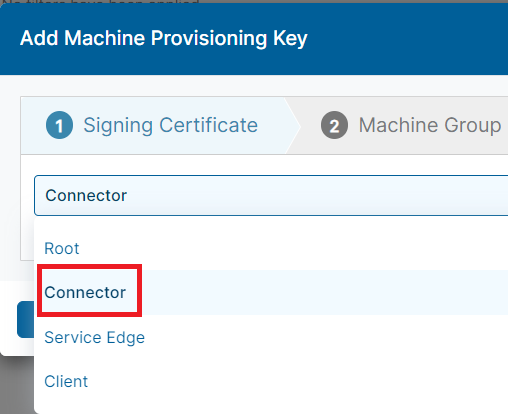This screenshot has width=508, height=414.
Task: Click blank row space next to Client
Action: 298,381
